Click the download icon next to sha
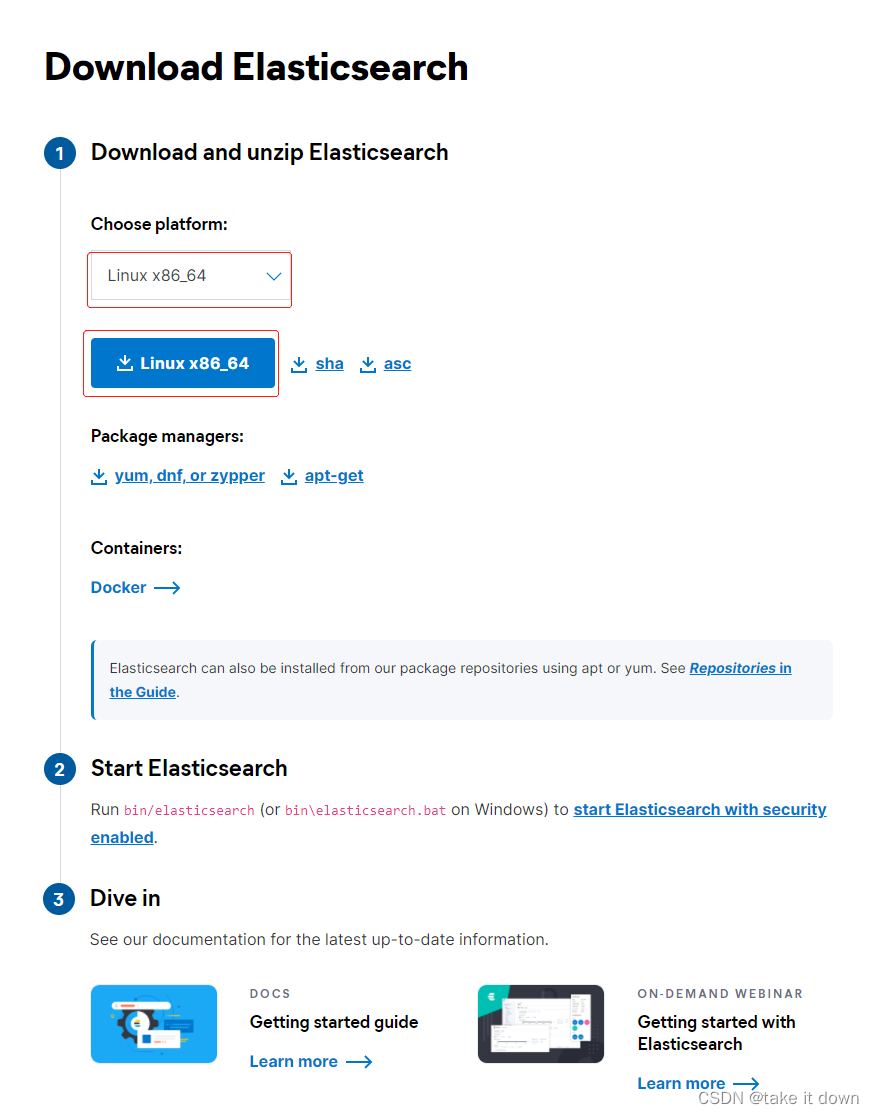This screenshot has height=1114, width=874. pyautogui.click(x=298, y=363)
